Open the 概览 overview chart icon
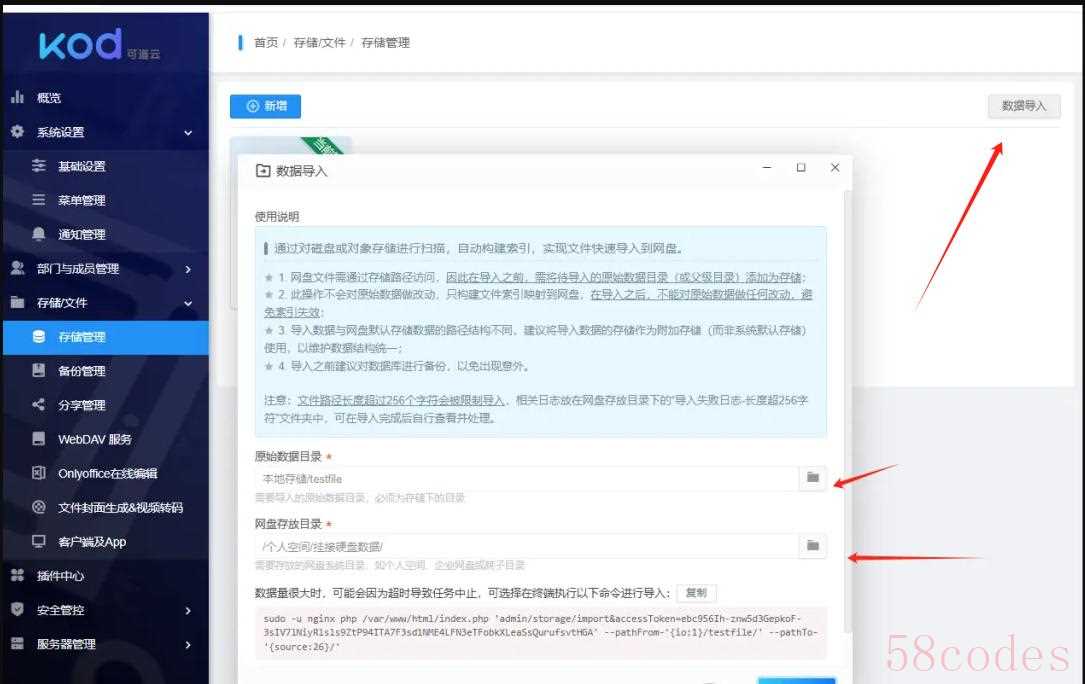 17,97
